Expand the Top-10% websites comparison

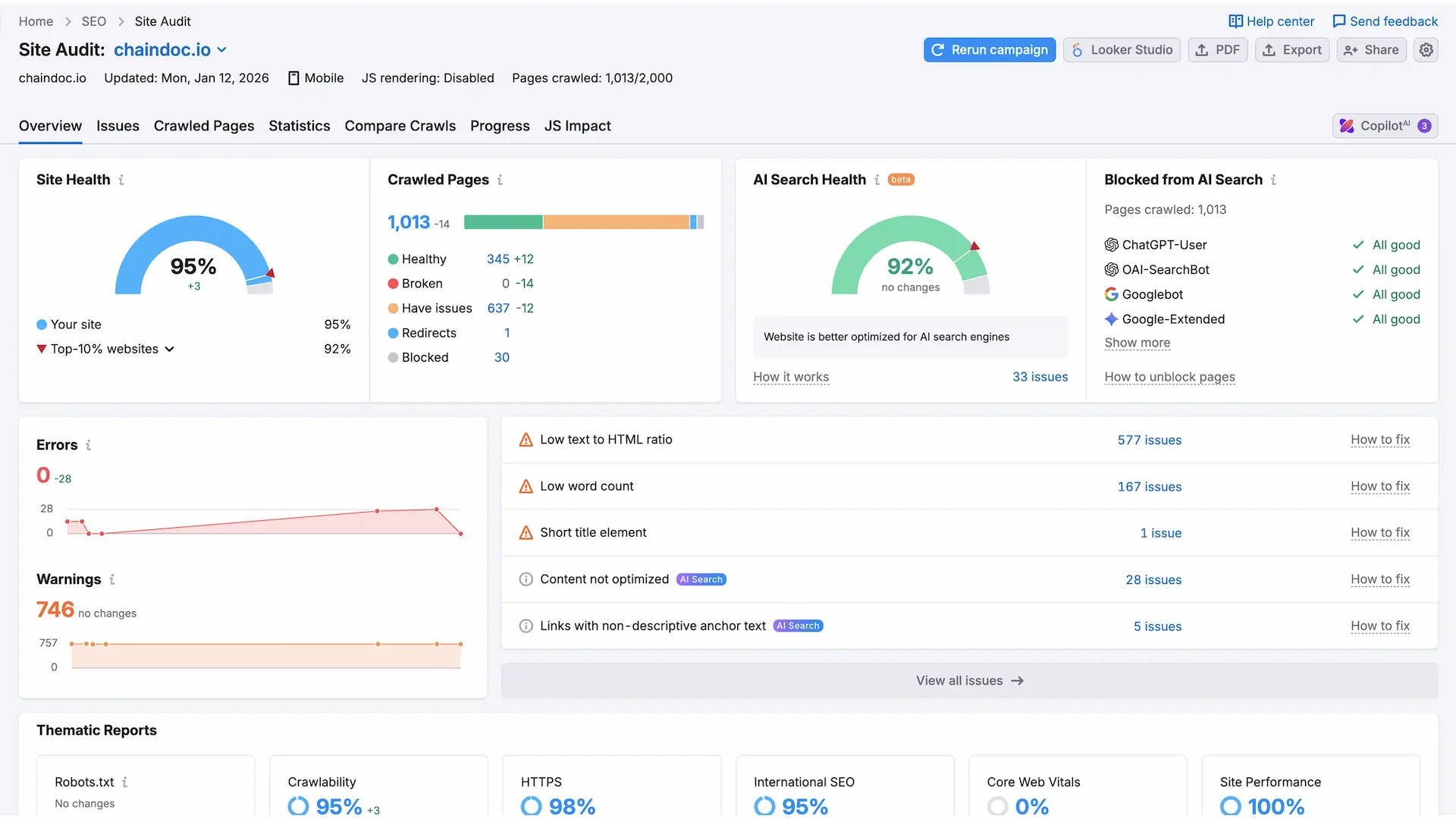(168, 349)
